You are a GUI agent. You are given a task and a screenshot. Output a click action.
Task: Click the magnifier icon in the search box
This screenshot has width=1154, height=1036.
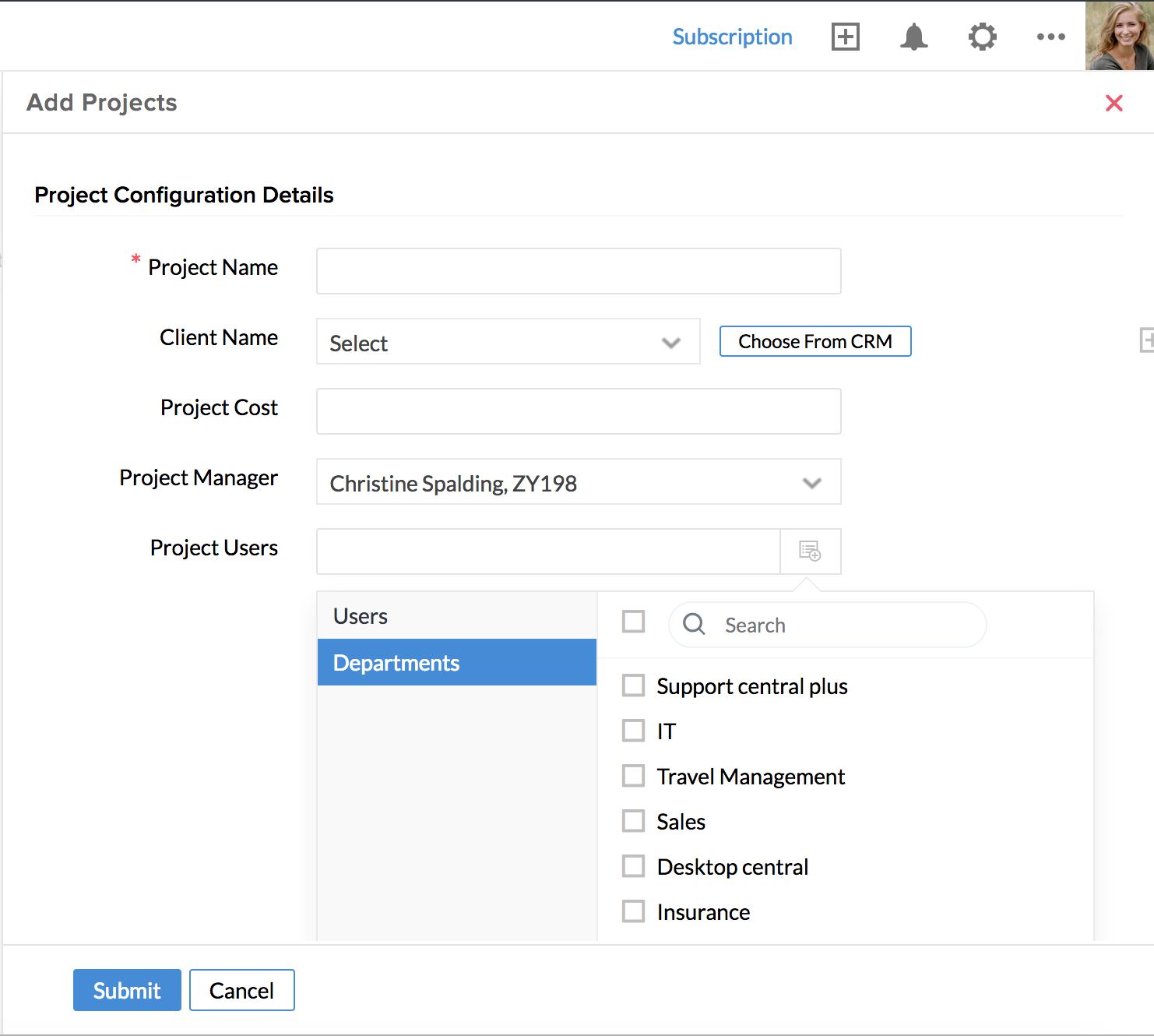click(x=694, y=625)
